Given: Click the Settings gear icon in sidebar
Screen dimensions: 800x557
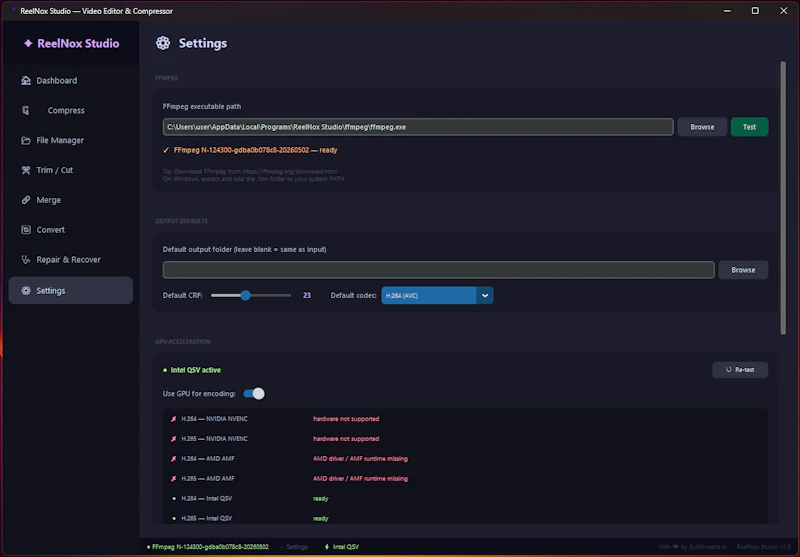Looking at the screenshot, I should tap(26, 291).
